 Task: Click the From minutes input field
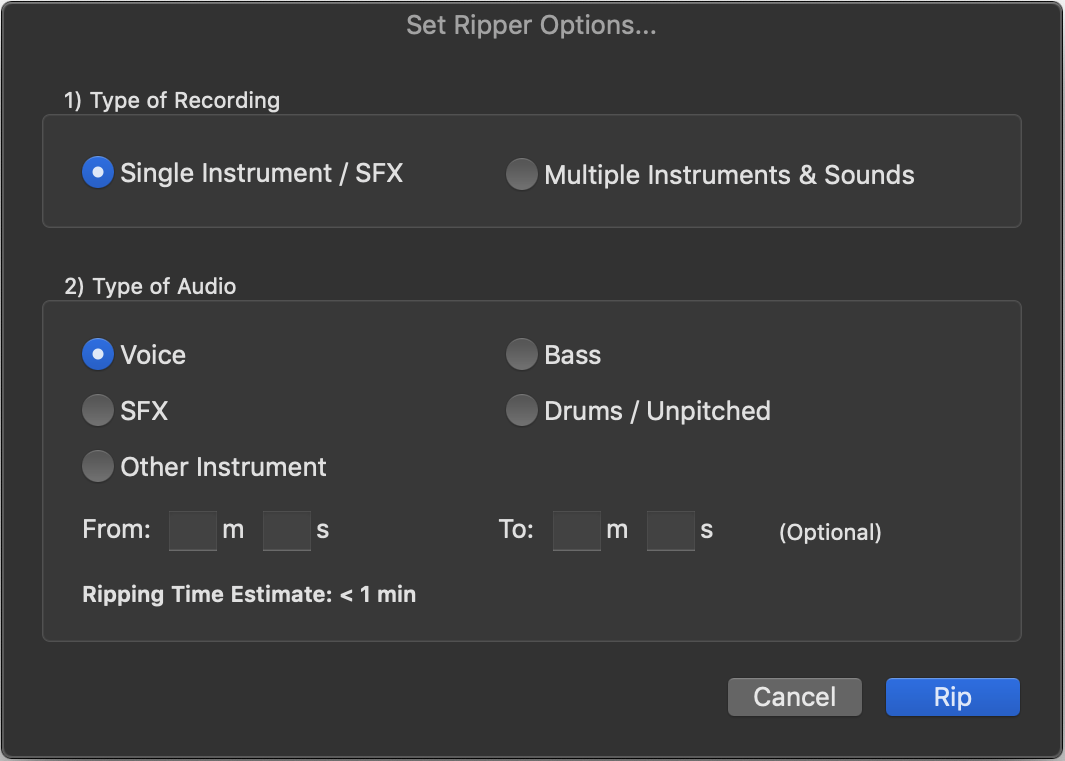click(x=192, y=530)
